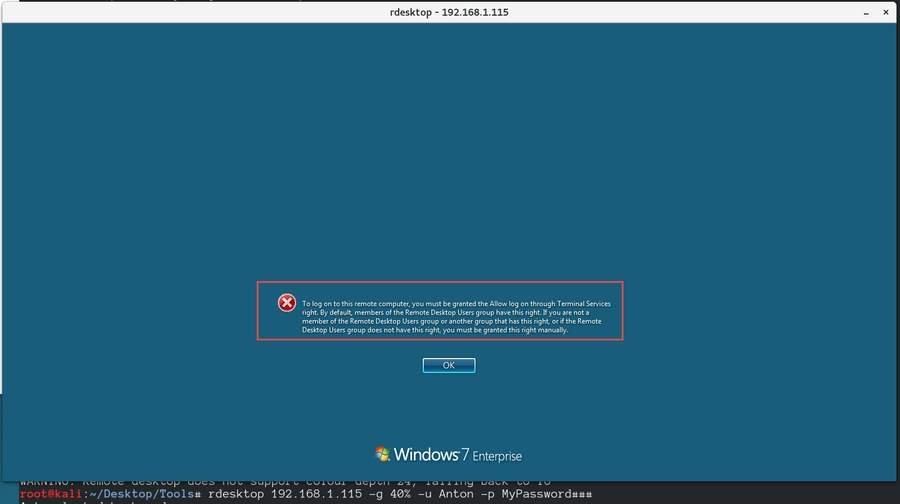Click the first line of the error message

tap(455, 303)
